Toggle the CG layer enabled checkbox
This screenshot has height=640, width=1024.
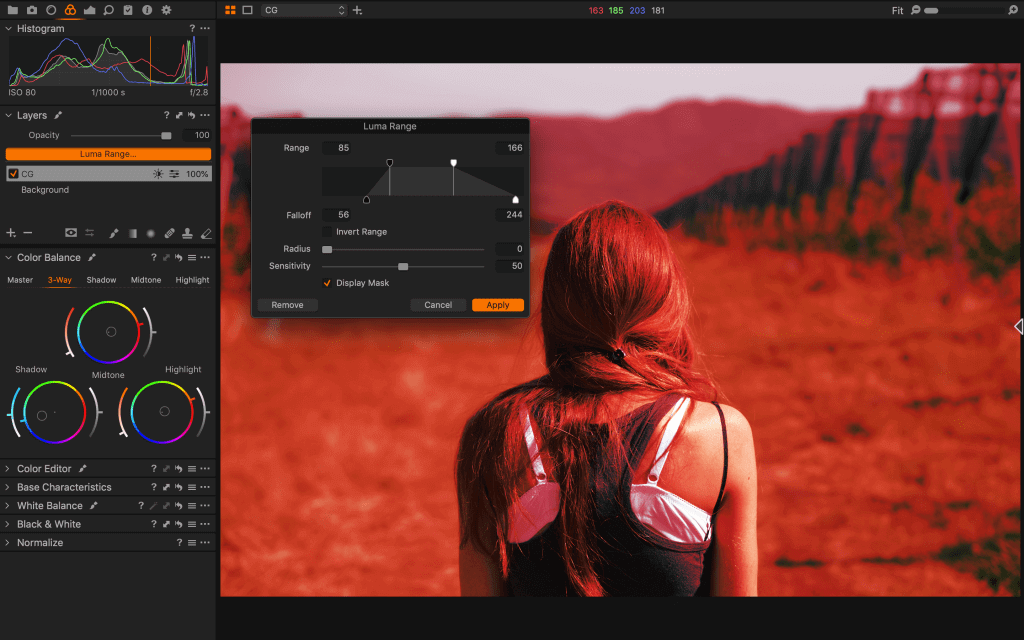click(x=12, y=172)
